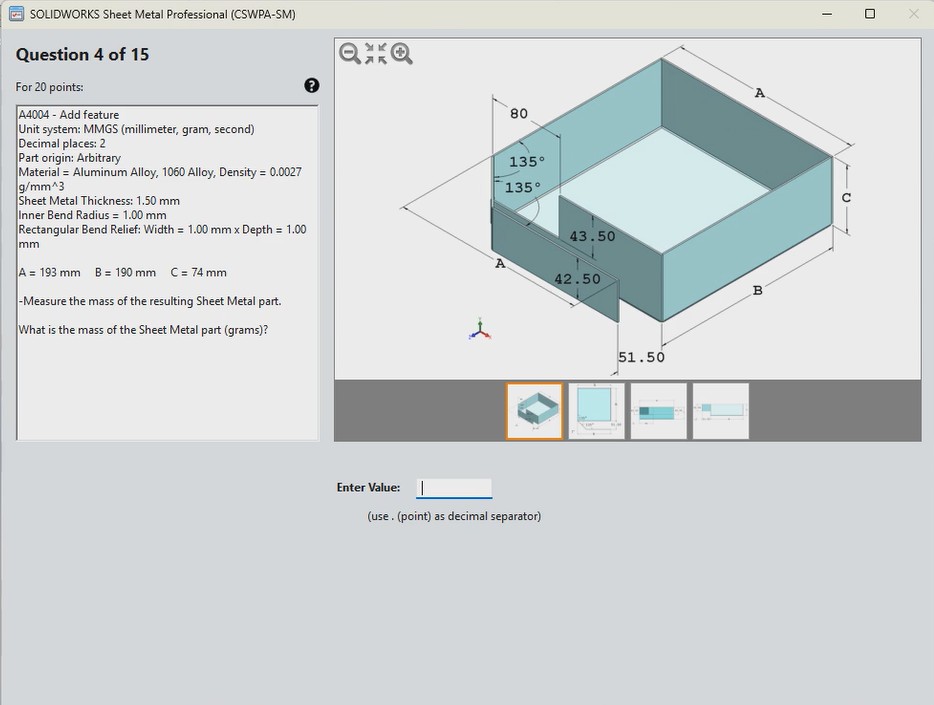Click the 'Sheet Metal Thickness: 1.50 mm' line

99,201
